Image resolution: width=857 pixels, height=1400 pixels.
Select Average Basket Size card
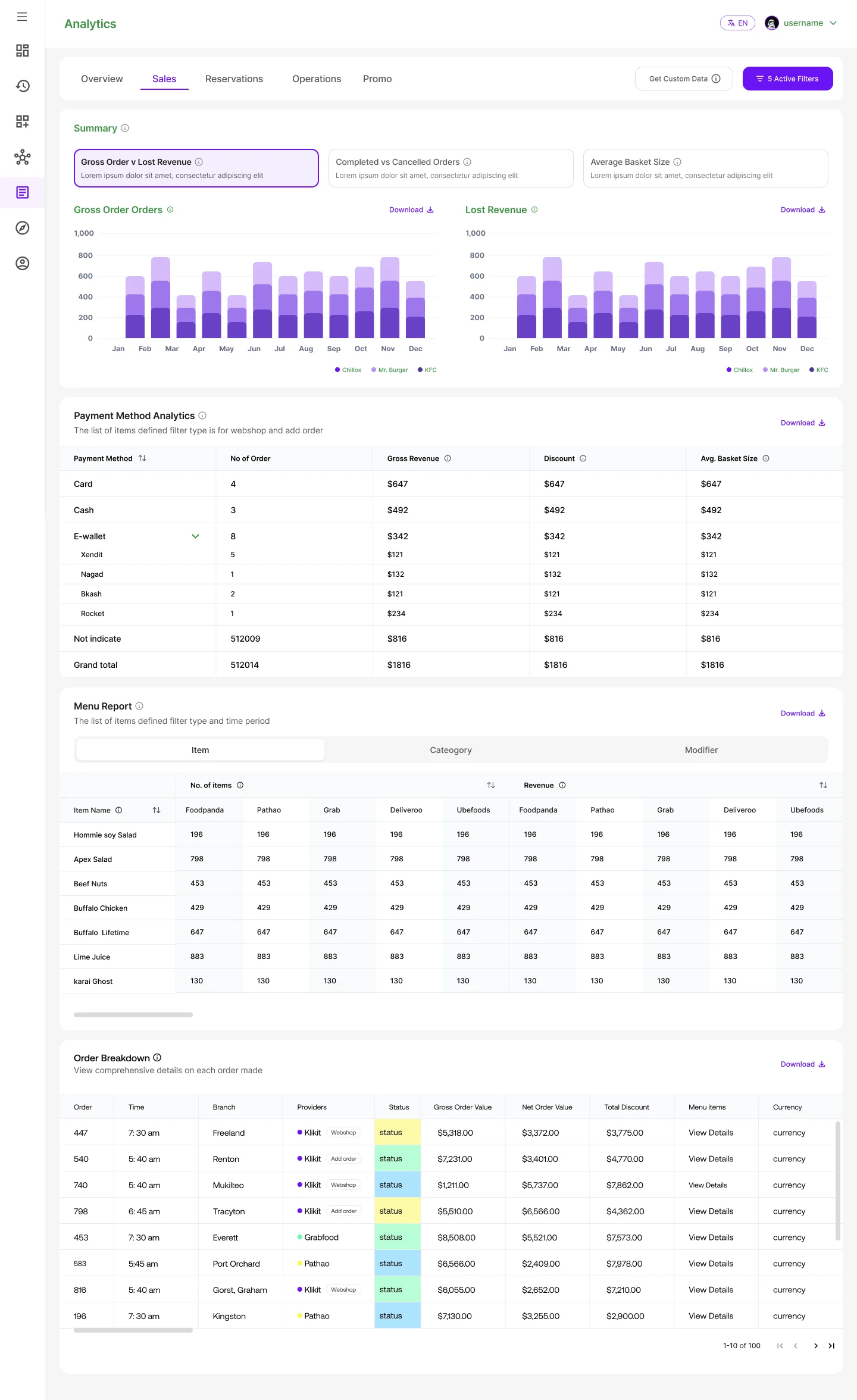click(706, 168)
